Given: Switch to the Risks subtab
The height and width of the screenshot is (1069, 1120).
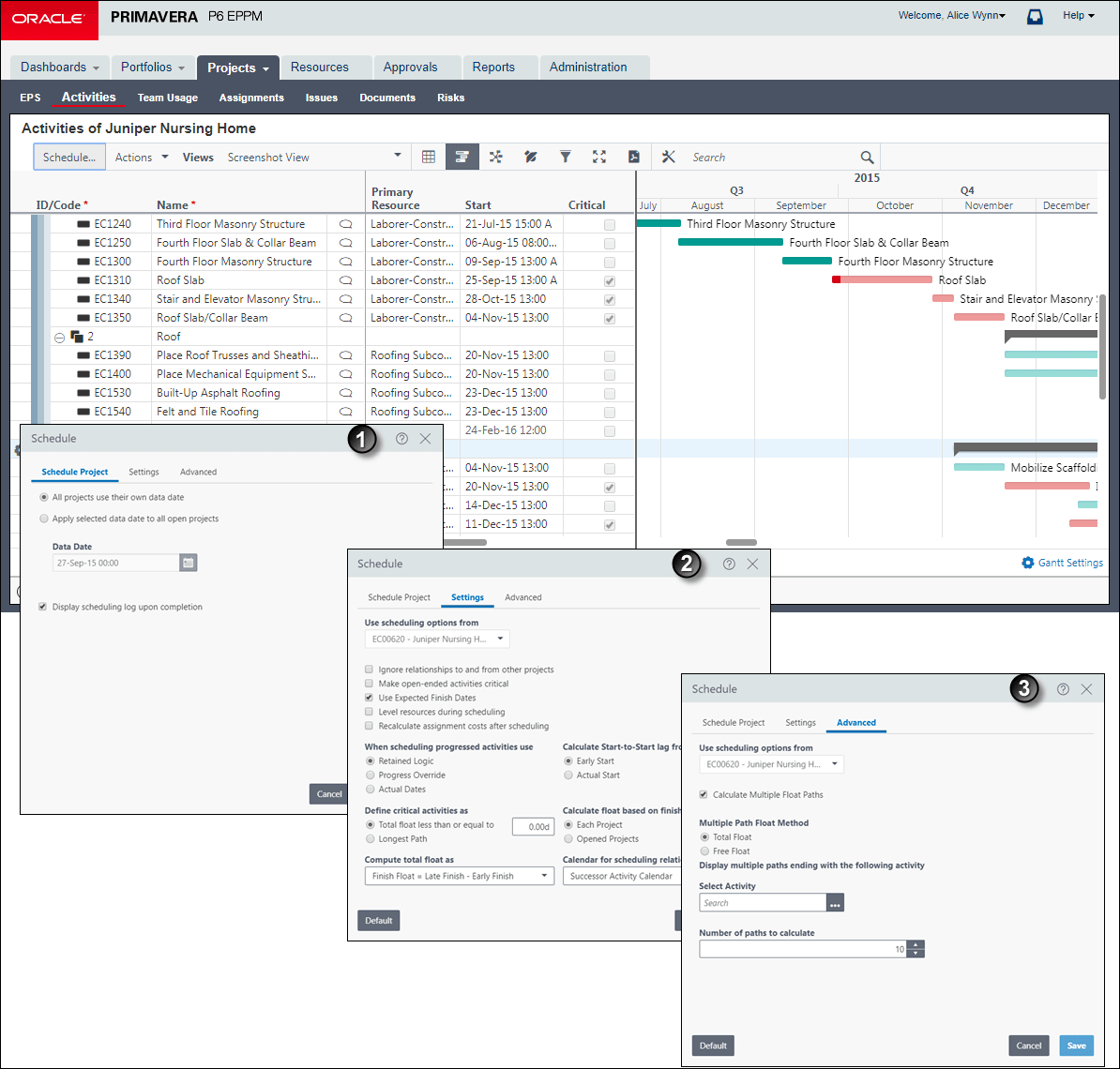Looking at the screenshot, I should pos(450,98).
